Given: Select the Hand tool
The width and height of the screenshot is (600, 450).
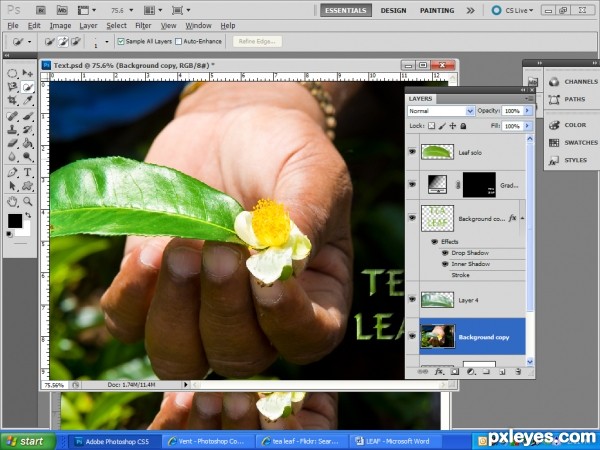Looking at the screenshot, I should click(13, 201).
